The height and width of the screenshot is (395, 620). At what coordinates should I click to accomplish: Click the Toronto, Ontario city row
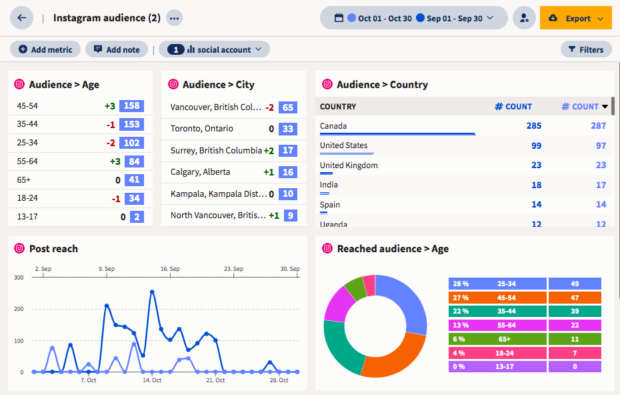click(234, 129)
